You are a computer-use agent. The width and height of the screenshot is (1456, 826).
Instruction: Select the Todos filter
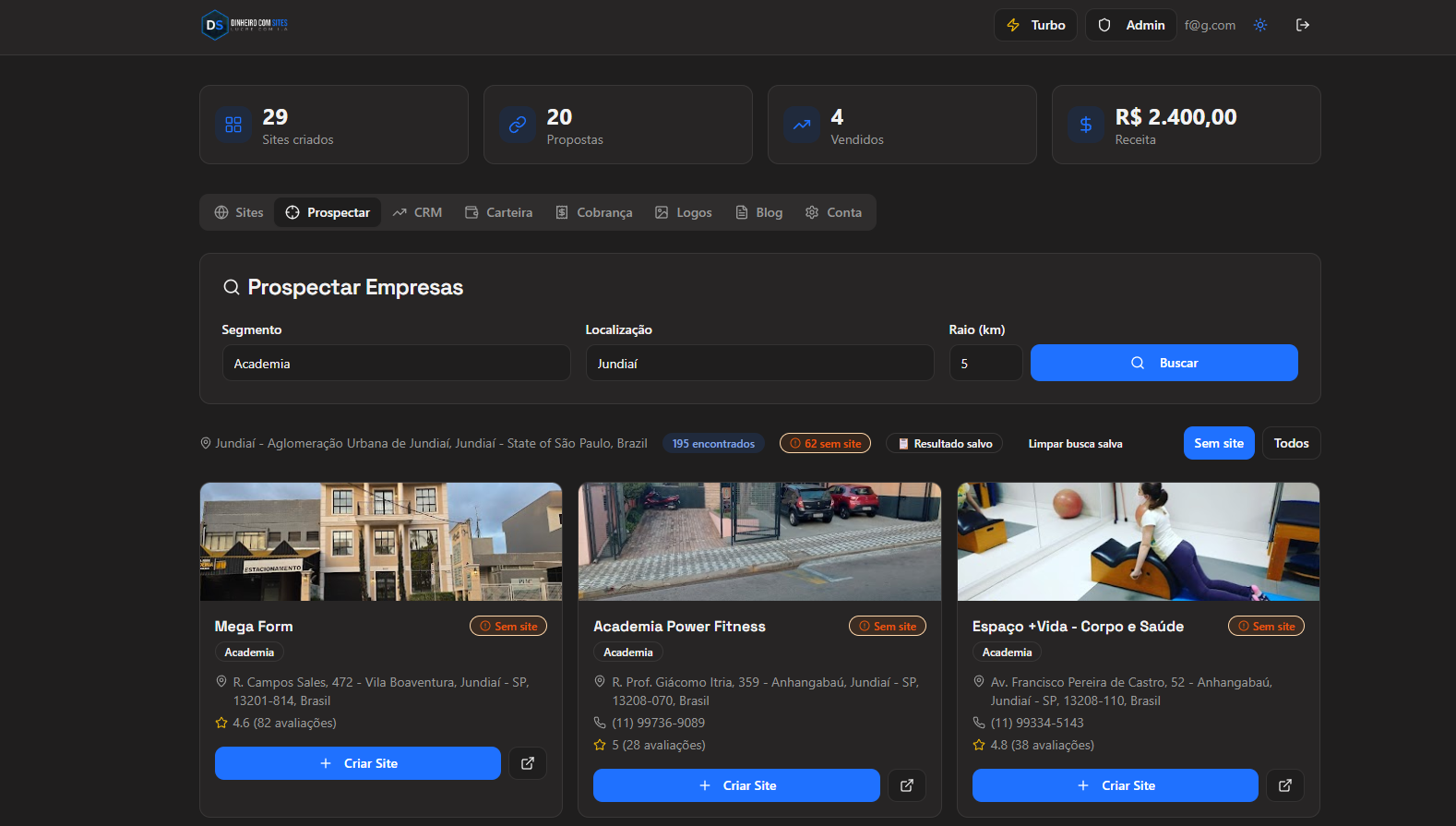click(x=1292, y=443)
